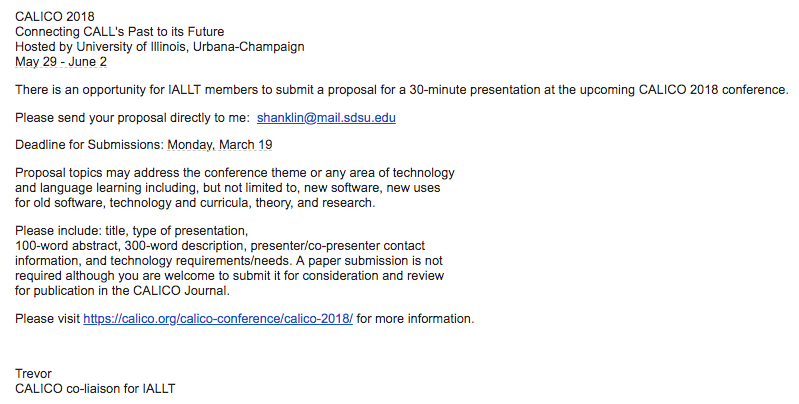Viewport: 799px width, 404px height.
Task: Click the theory, and research line
Action: tap(195, 203)
